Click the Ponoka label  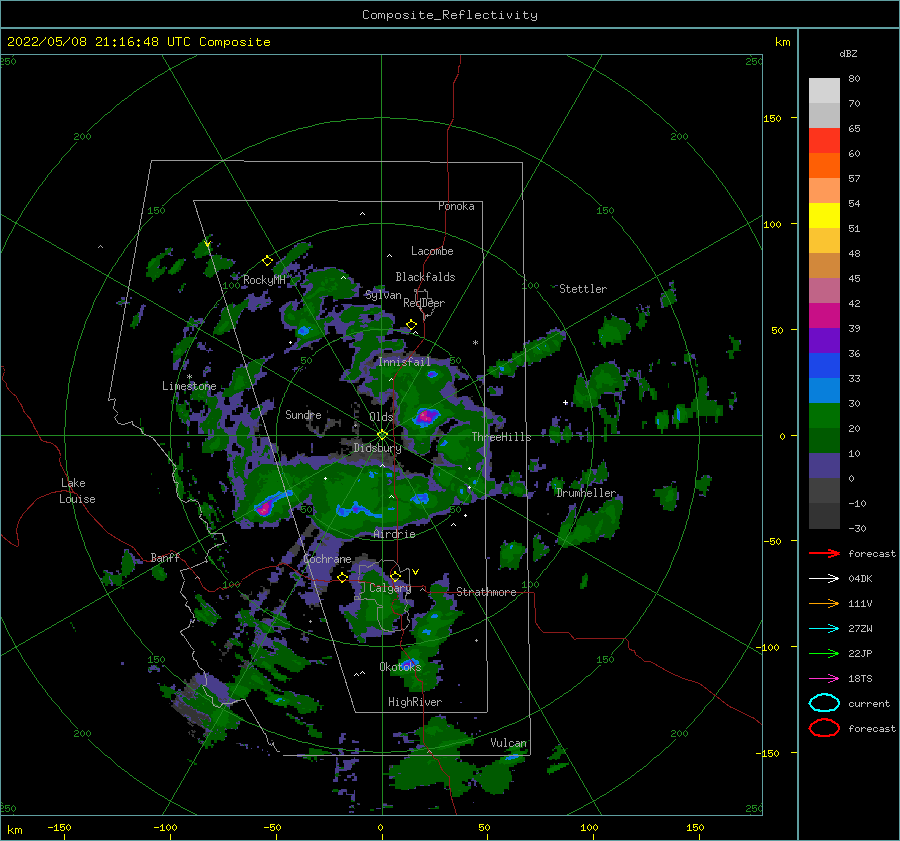click(x=456, y=206)
